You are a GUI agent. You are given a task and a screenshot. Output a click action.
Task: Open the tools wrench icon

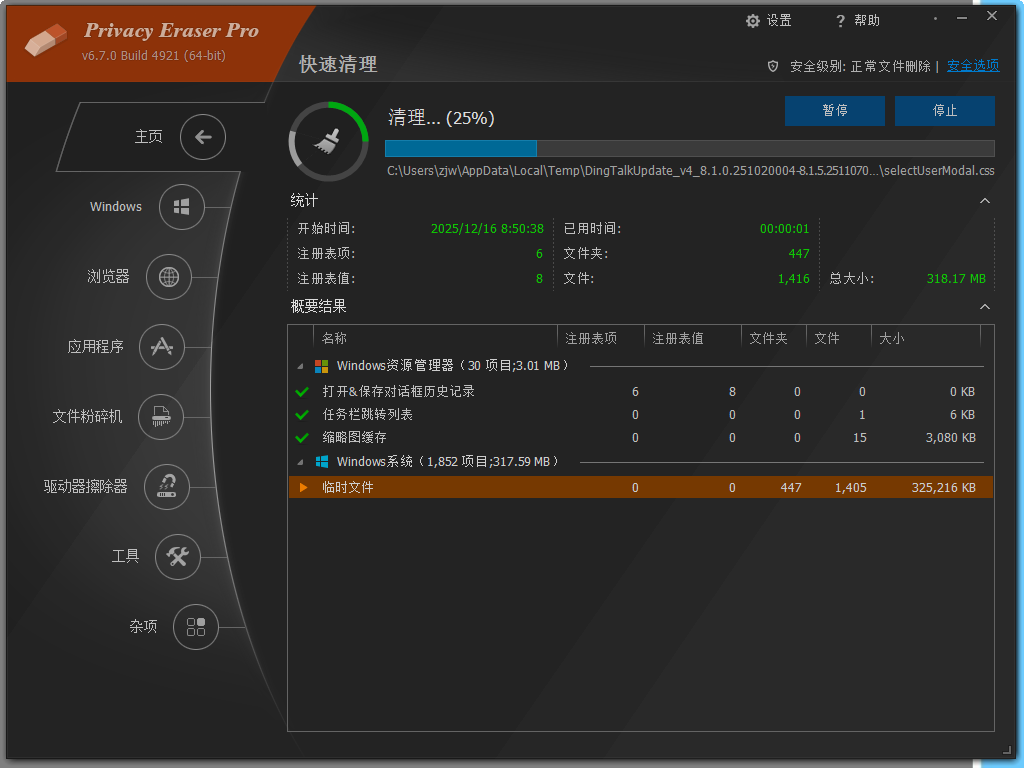coord(178,556)
